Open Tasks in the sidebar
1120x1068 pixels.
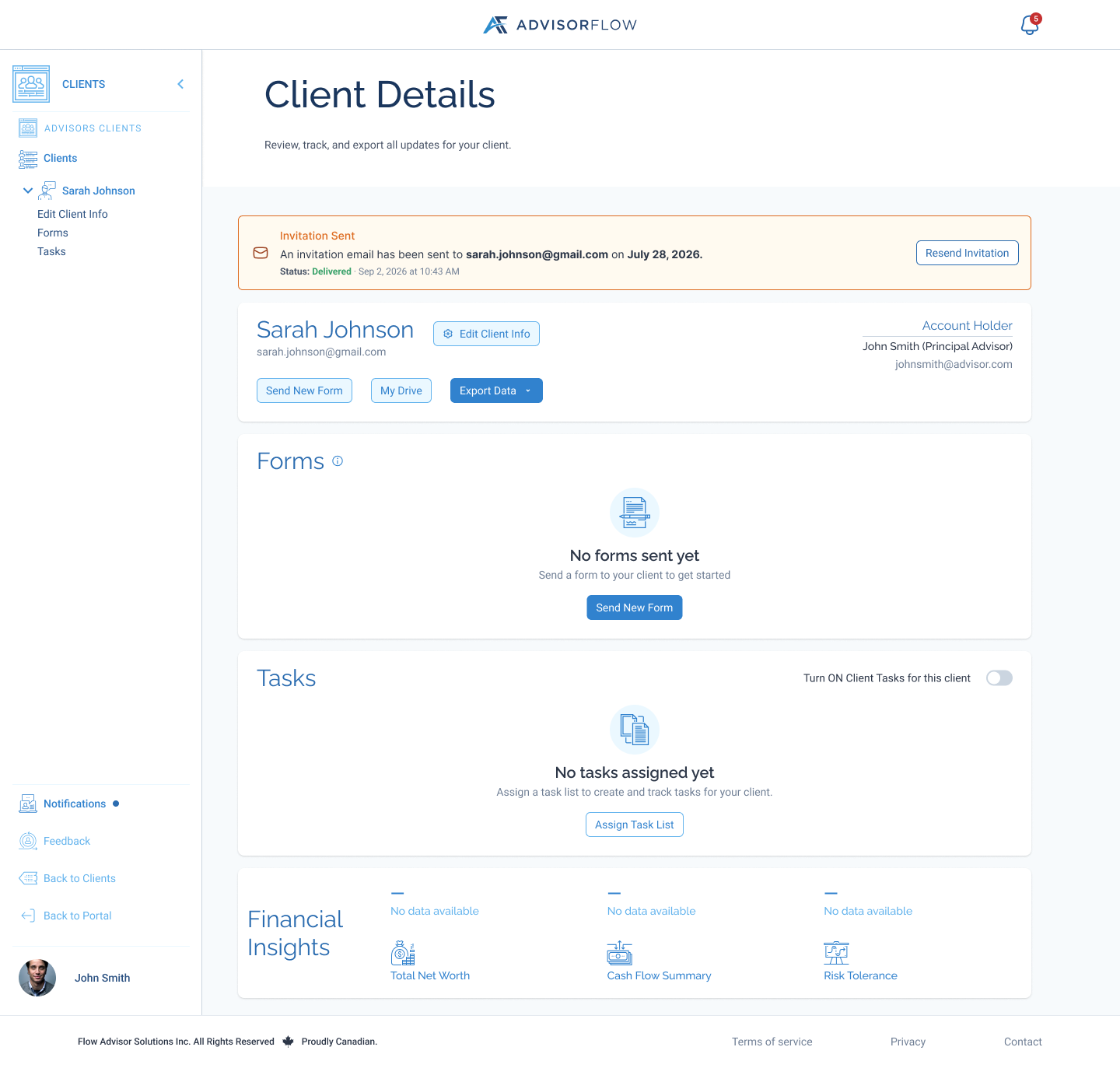(51, 251)
